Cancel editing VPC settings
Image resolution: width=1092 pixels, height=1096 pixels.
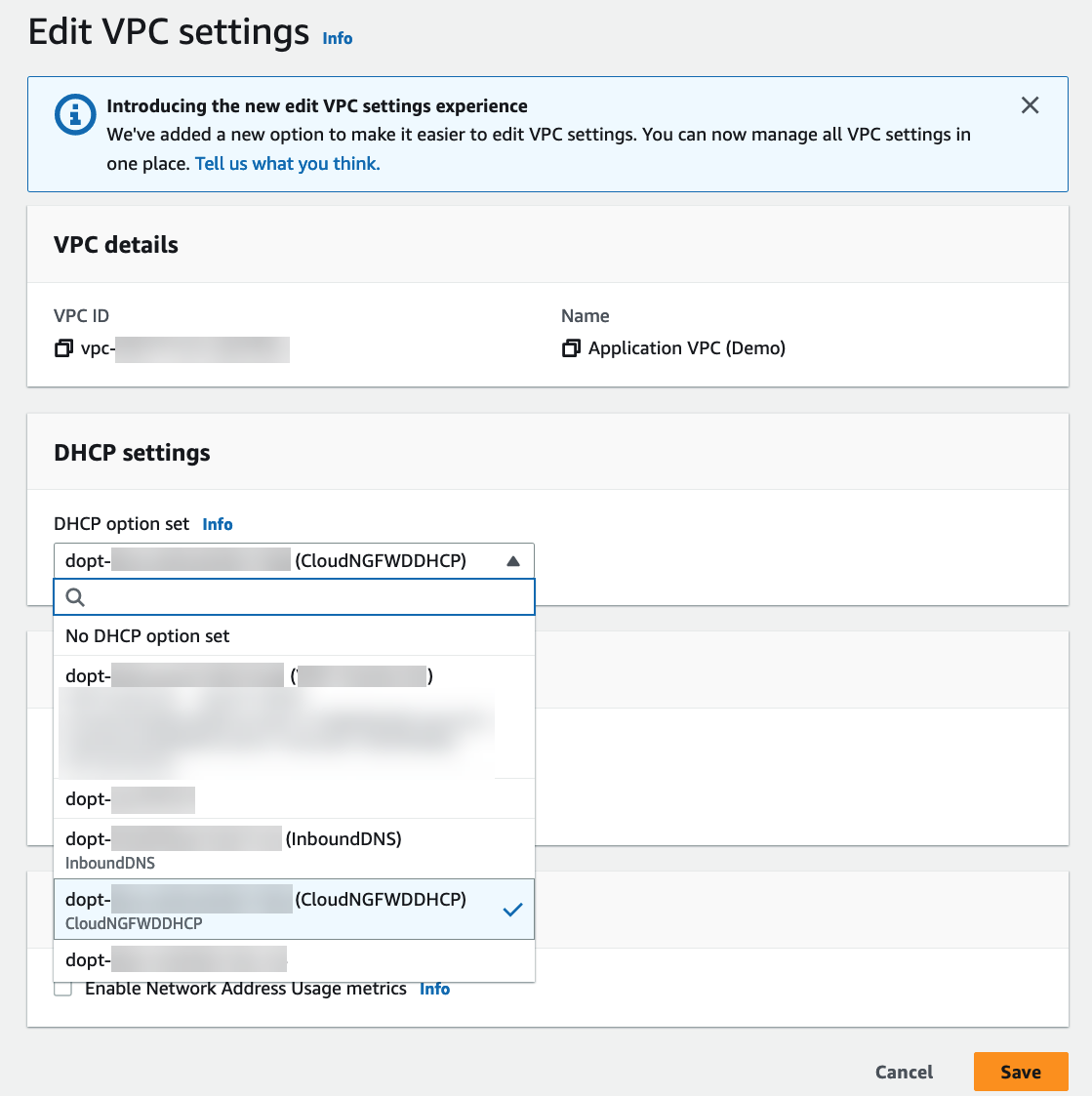point(904,1072)
